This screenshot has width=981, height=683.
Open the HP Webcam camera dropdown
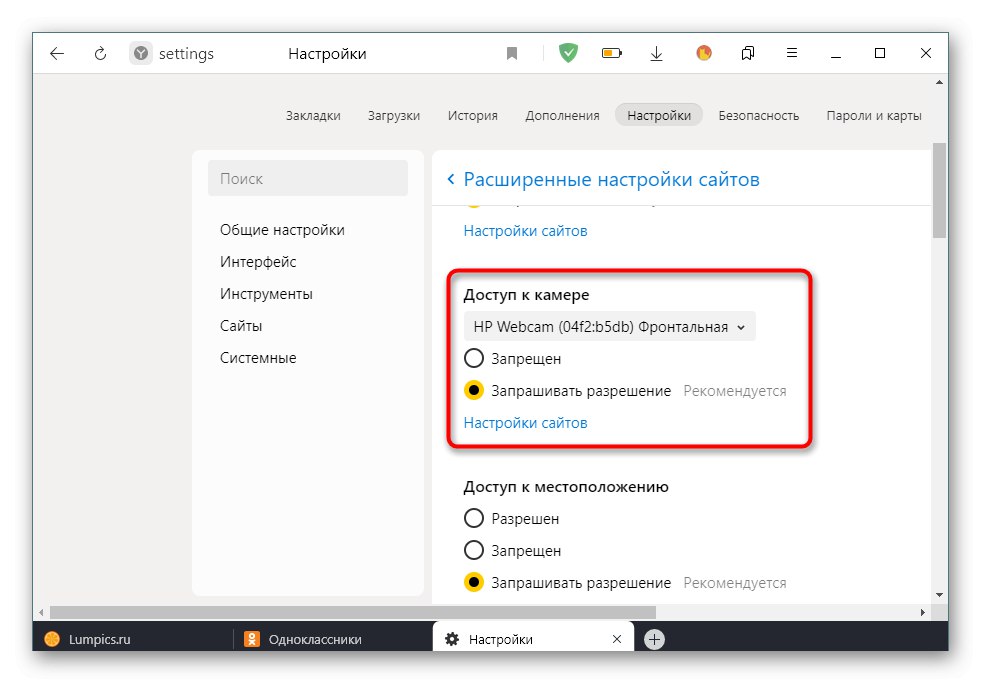[x=609, y=326]
